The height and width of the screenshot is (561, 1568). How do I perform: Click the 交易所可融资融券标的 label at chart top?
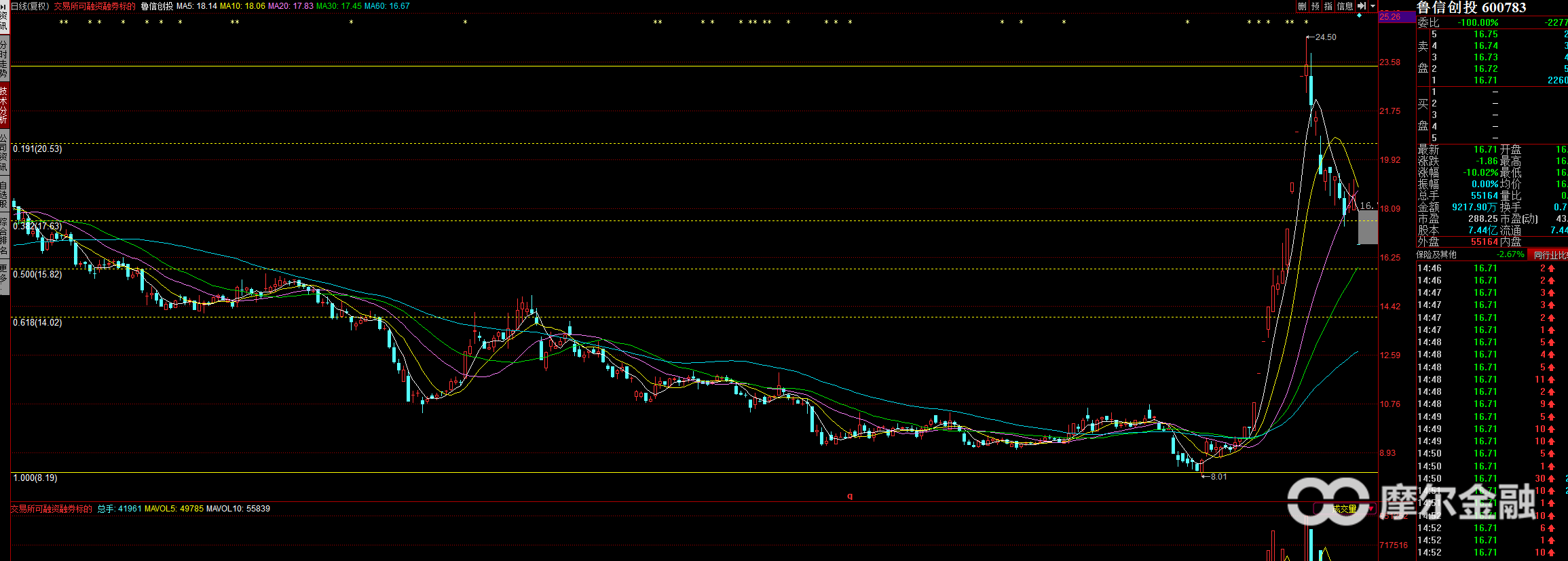[x=95, y=6]
